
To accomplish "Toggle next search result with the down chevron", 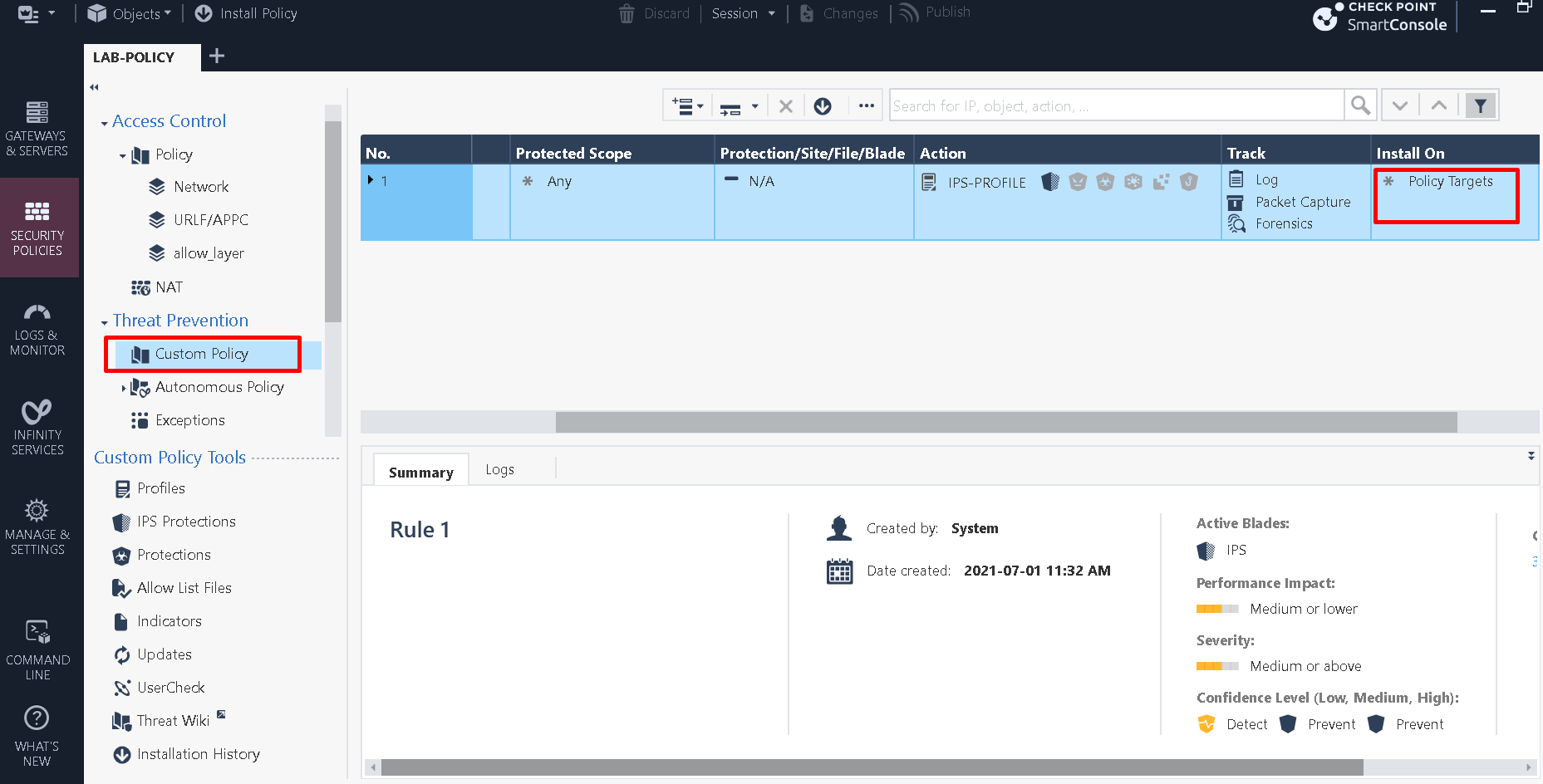I will coord(1400,105).
